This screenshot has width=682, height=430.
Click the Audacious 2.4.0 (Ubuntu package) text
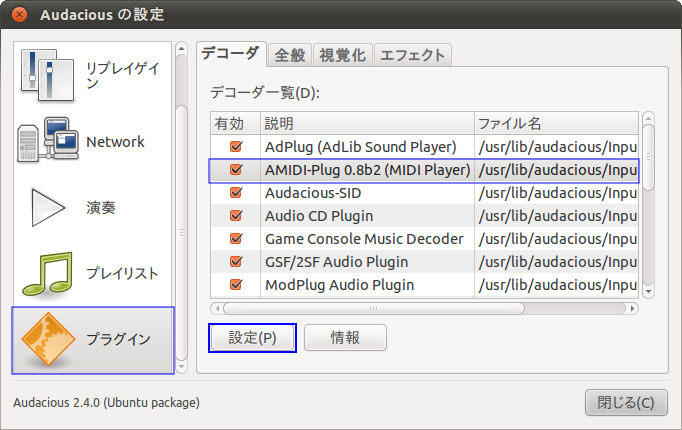(x=106, y=403)
